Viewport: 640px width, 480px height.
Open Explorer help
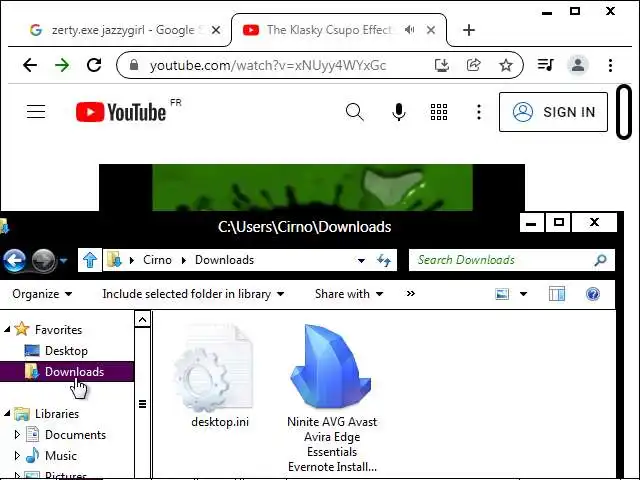[593, 294]
